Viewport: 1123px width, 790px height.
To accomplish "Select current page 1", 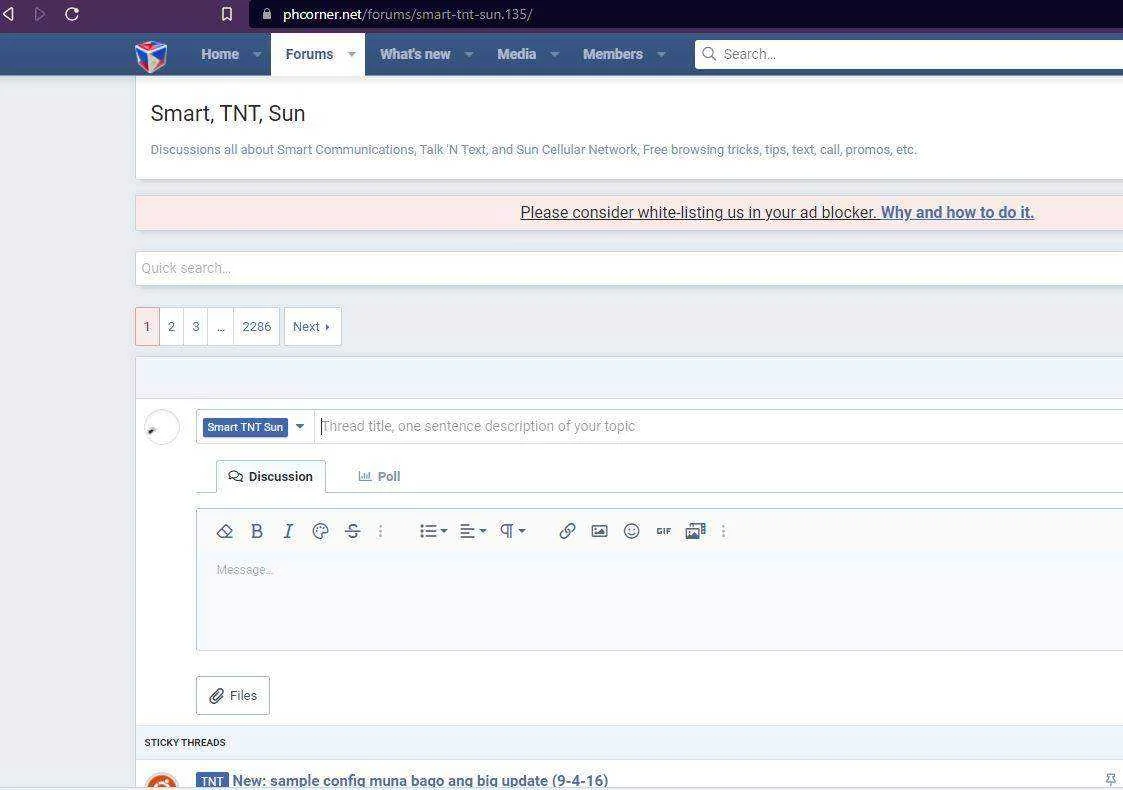I will 147,327.
